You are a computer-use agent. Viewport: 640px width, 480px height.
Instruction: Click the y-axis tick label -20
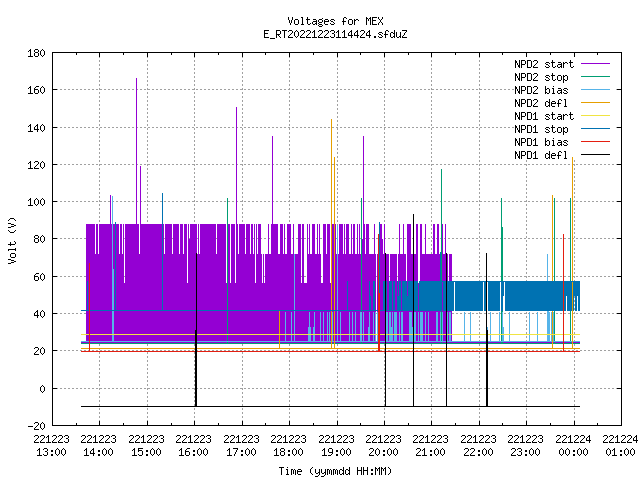[x=36, y=426]
